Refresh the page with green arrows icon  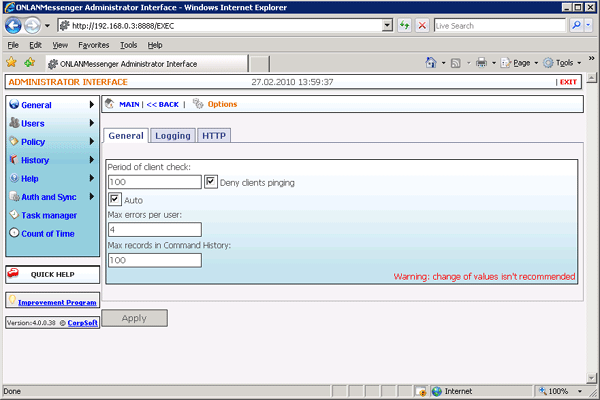[404, 26]
